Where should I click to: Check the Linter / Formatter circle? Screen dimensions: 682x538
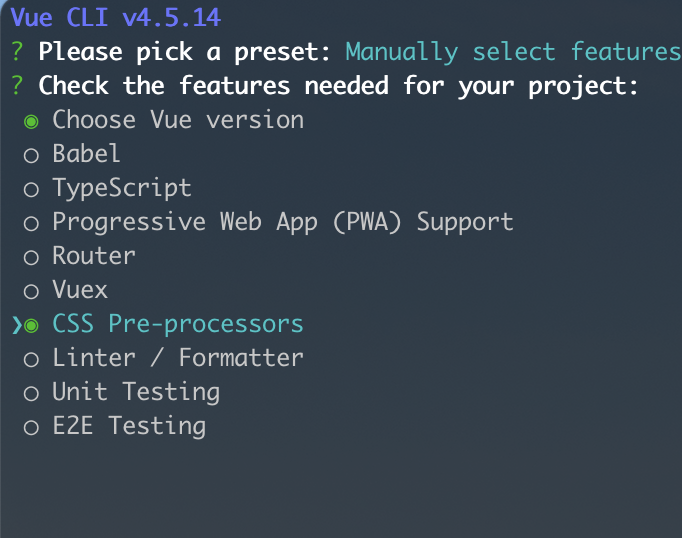pyautogui.click(x=31, y=359)
